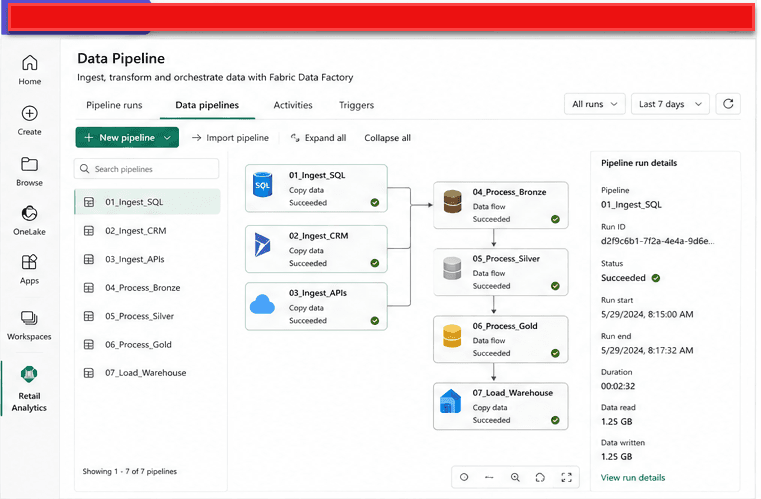Select 02_Ingest_CRM in the pipeline list

(148, 231)
